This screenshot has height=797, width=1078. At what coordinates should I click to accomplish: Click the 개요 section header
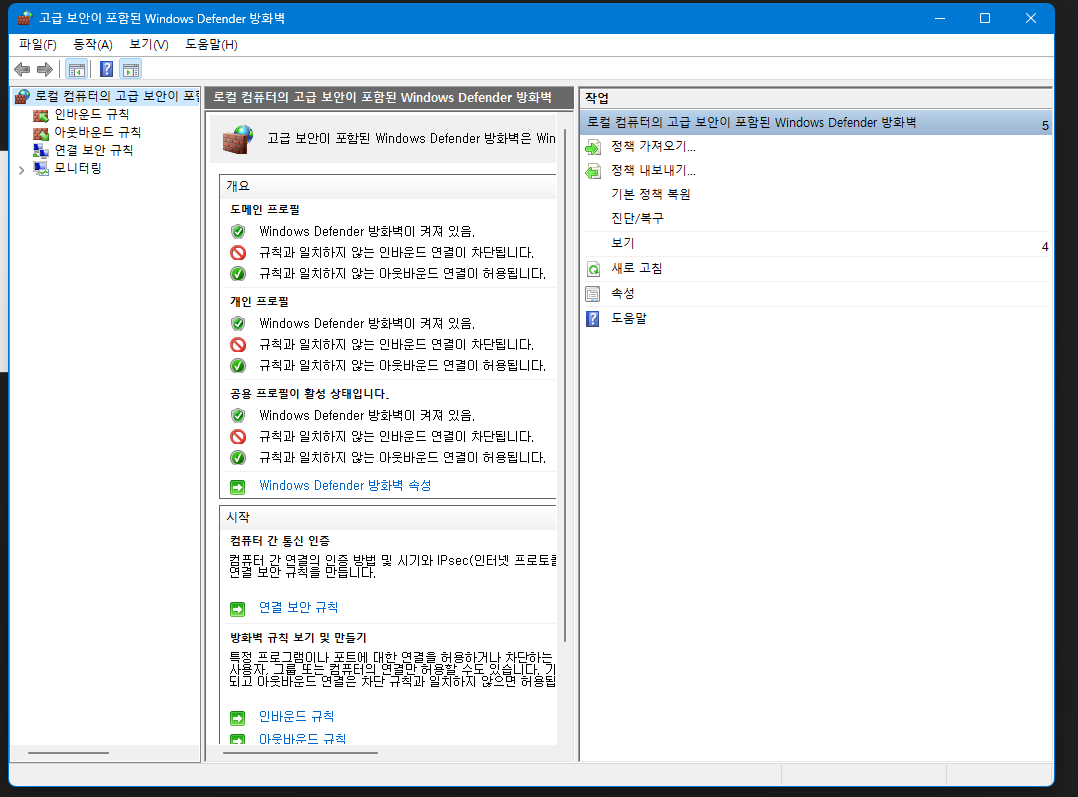pyautogui.click(x=388, y=186)
